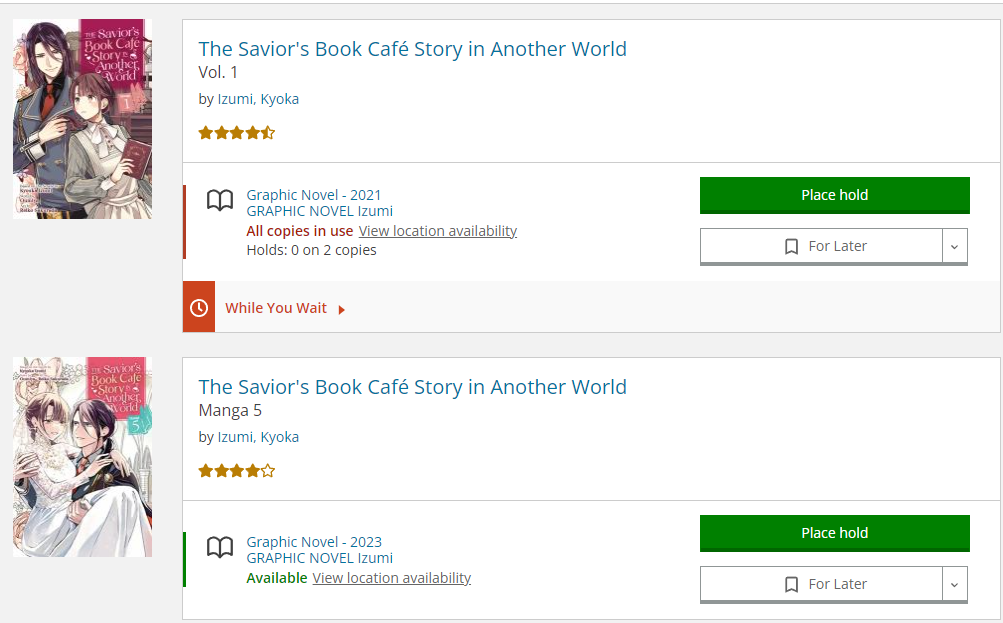The width and height of the screenshot is (1003, 623).
Task: Click the book format icon for Vol. 1
Action: 220,201
